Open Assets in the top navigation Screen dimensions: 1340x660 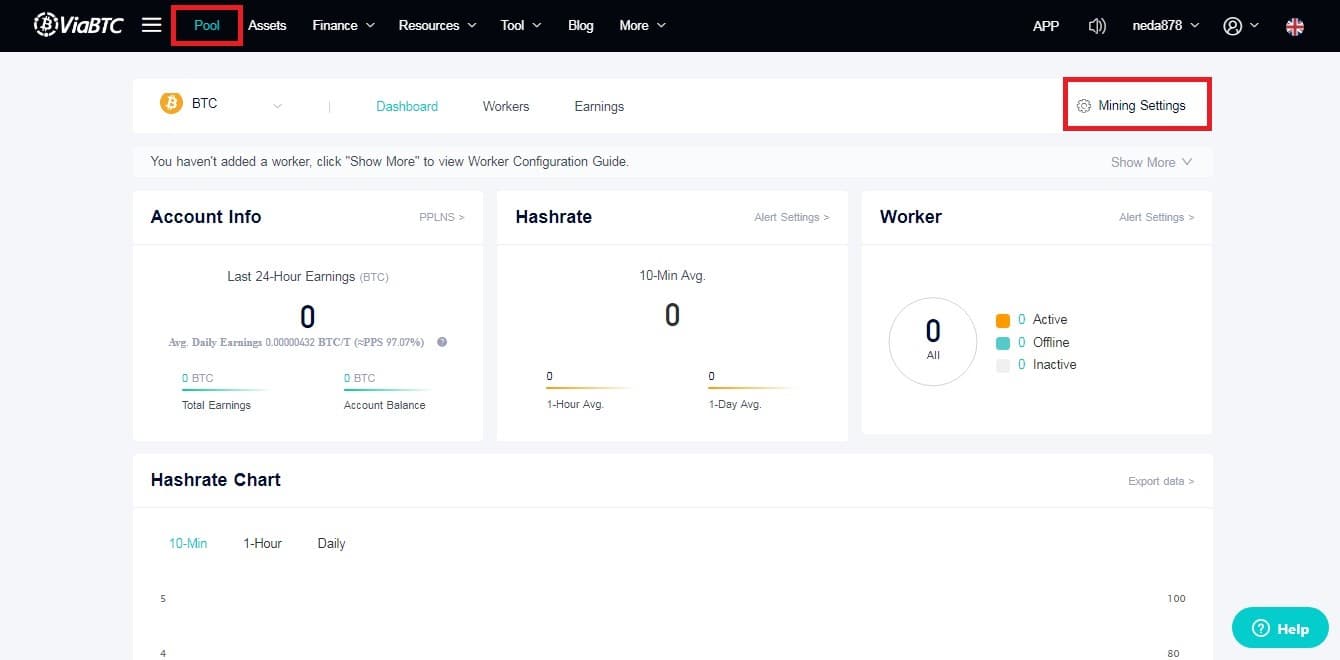point(267,25)
